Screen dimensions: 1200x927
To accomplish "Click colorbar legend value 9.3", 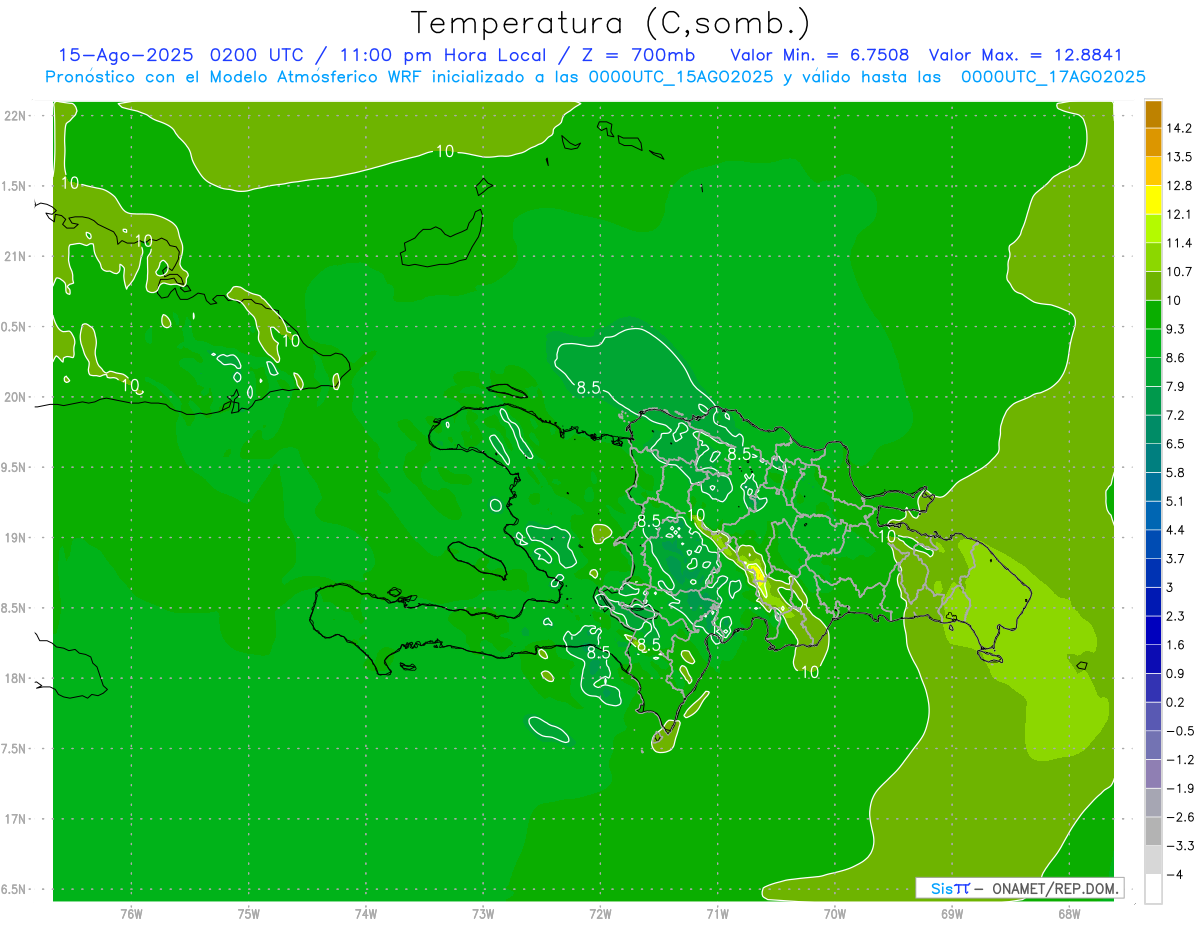I will (1177, 329).
